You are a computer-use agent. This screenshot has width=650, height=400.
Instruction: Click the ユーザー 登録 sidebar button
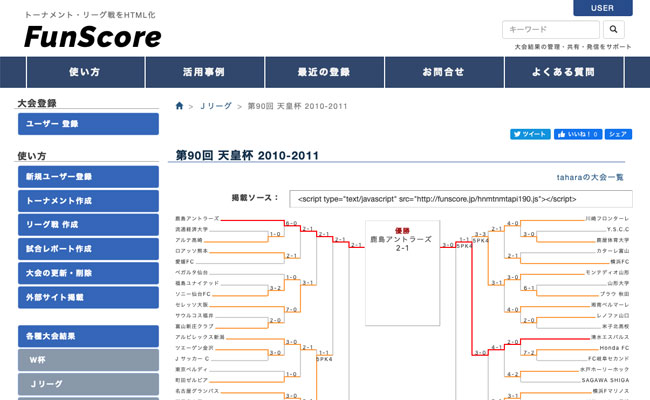tap(88, 124)
